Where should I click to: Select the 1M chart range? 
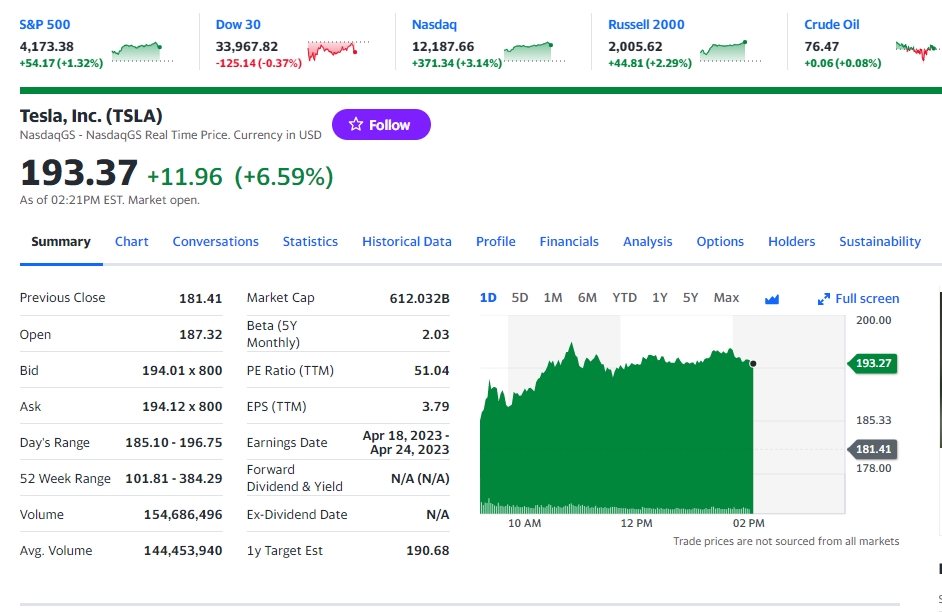click(x=553, y=298)
